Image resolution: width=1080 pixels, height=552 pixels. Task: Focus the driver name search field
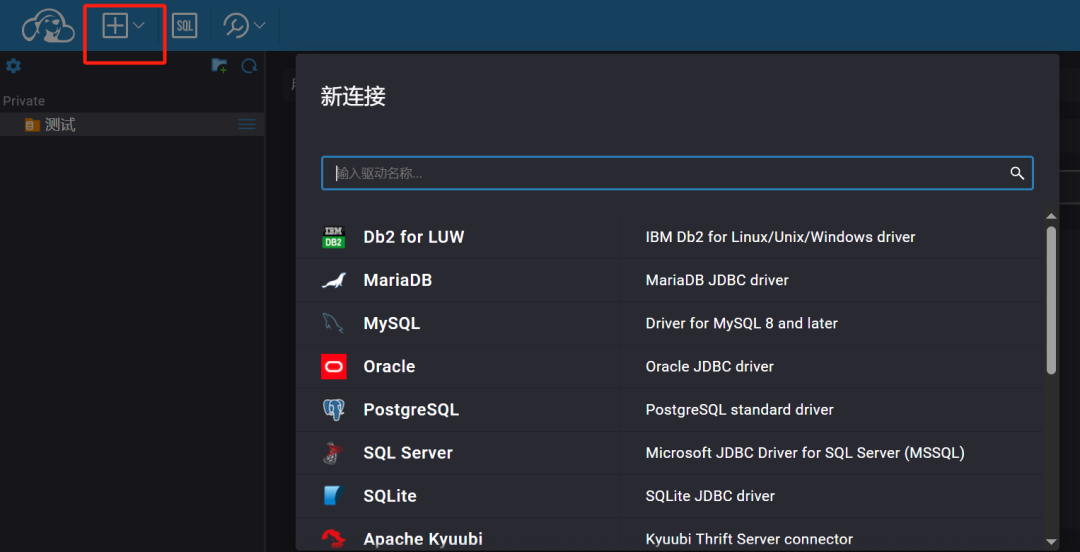(x=677, y=173)
